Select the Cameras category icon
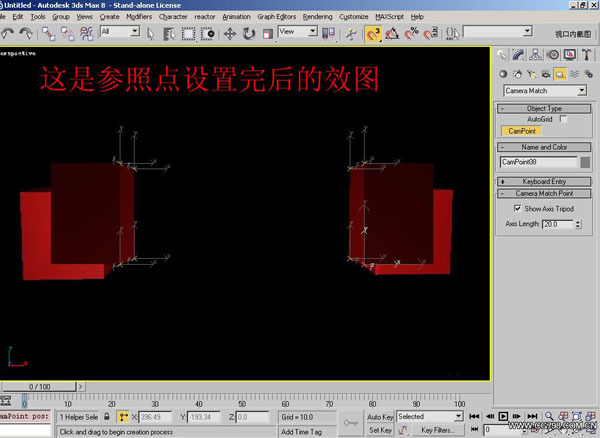The height and width of the screenshot is (438, 600). click(546, 74)
